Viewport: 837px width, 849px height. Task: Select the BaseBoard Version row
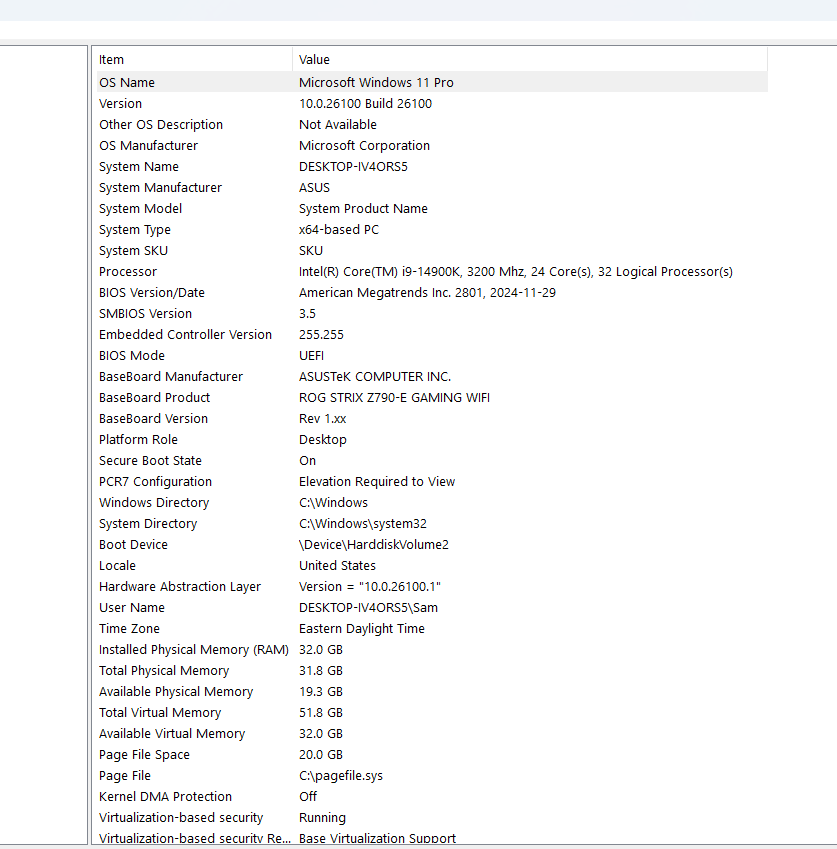[x=432, y=419]
